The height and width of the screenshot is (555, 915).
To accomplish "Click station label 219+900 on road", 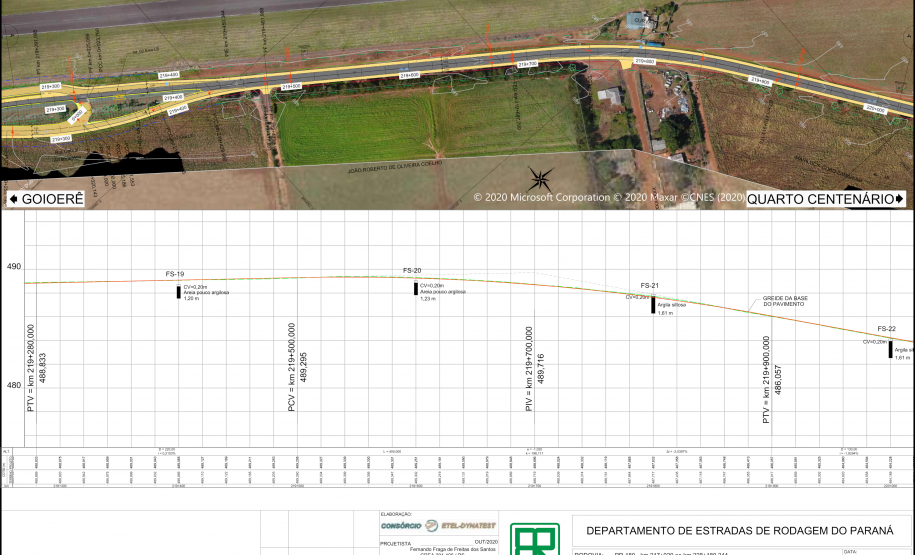I will (x=759, y=81).
